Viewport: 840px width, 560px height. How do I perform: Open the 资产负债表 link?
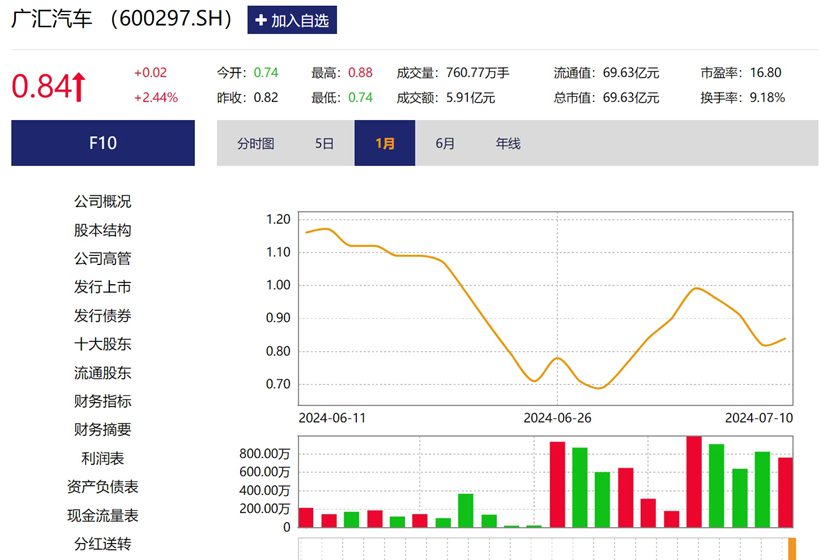(102, 487)
